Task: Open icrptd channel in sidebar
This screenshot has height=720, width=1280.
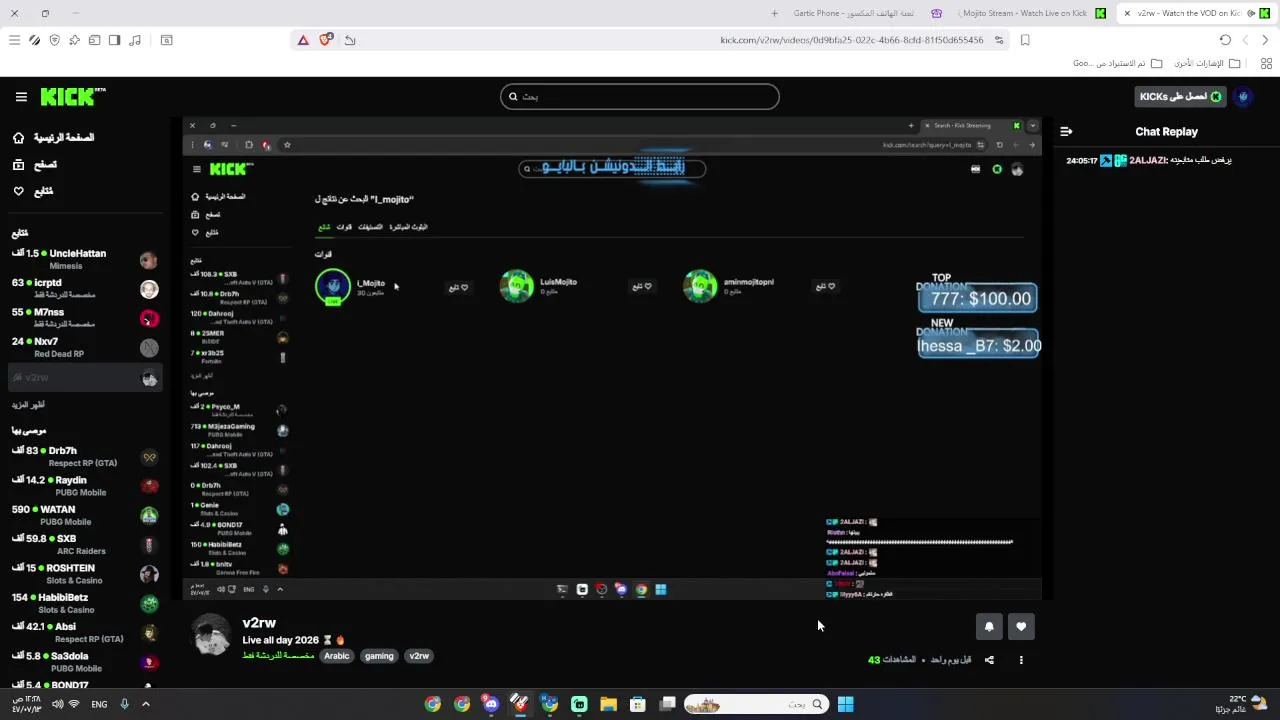Action: (x=85, y=289)
